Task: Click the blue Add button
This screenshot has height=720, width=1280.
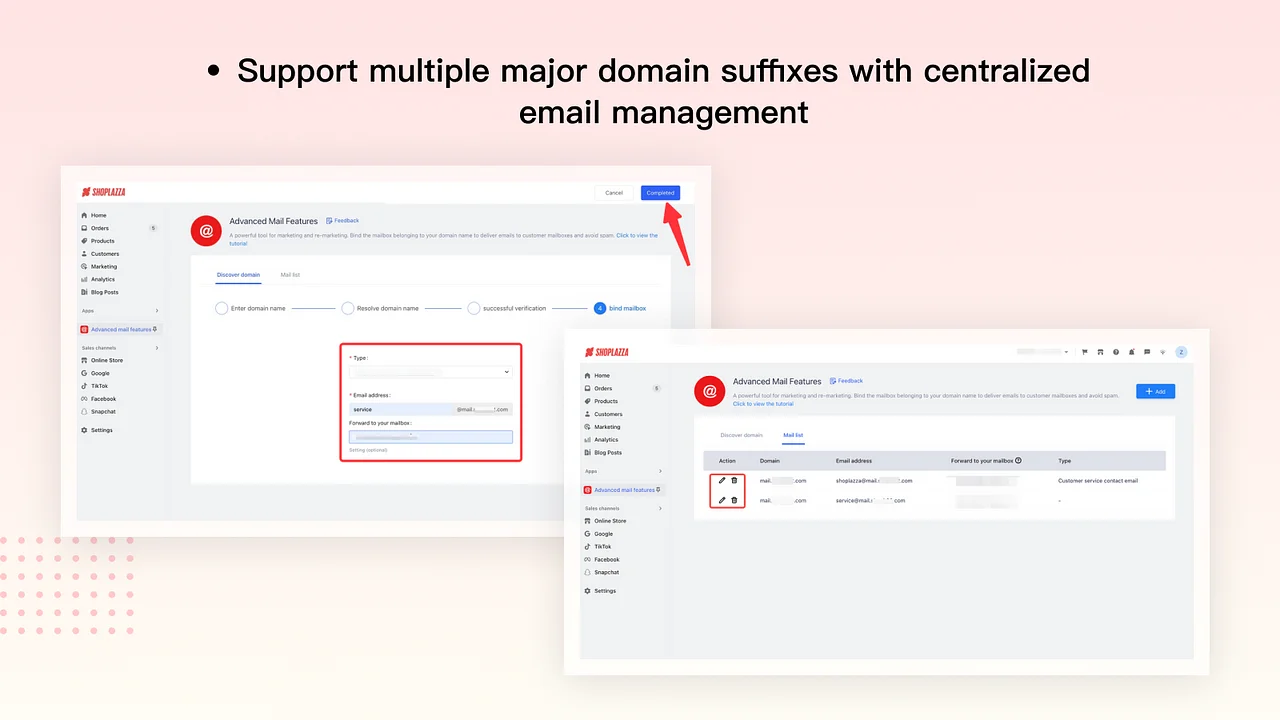Action: (1155, 391)
